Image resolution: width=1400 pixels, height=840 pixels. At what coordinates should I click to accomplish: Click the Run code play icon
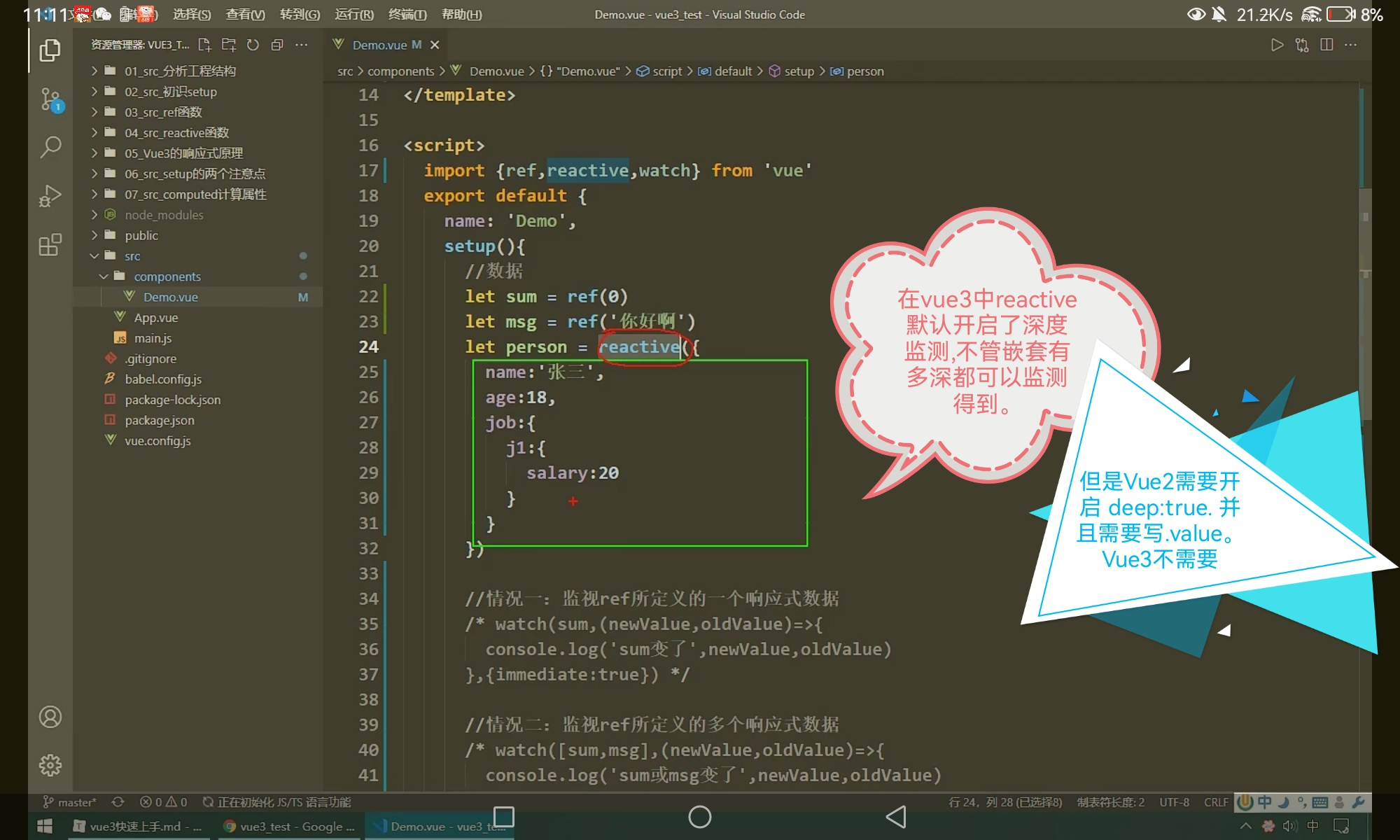[x=1277, y=45]
